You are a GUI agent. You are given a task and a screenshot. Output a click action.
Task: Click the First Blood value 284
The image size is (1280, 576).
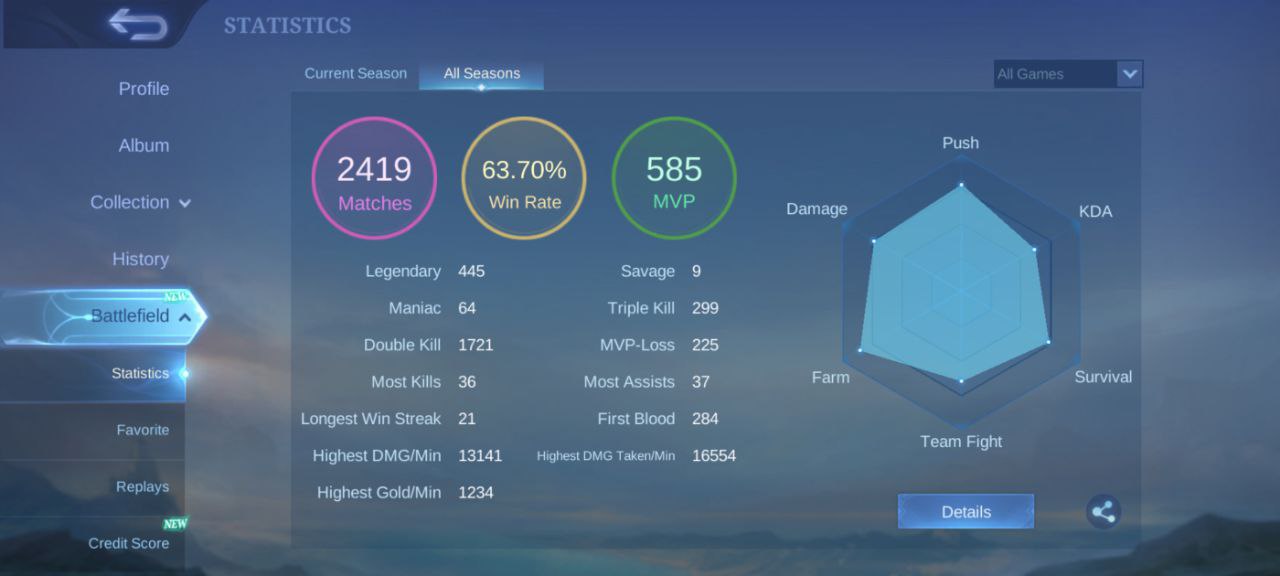(x=705, y=419)
